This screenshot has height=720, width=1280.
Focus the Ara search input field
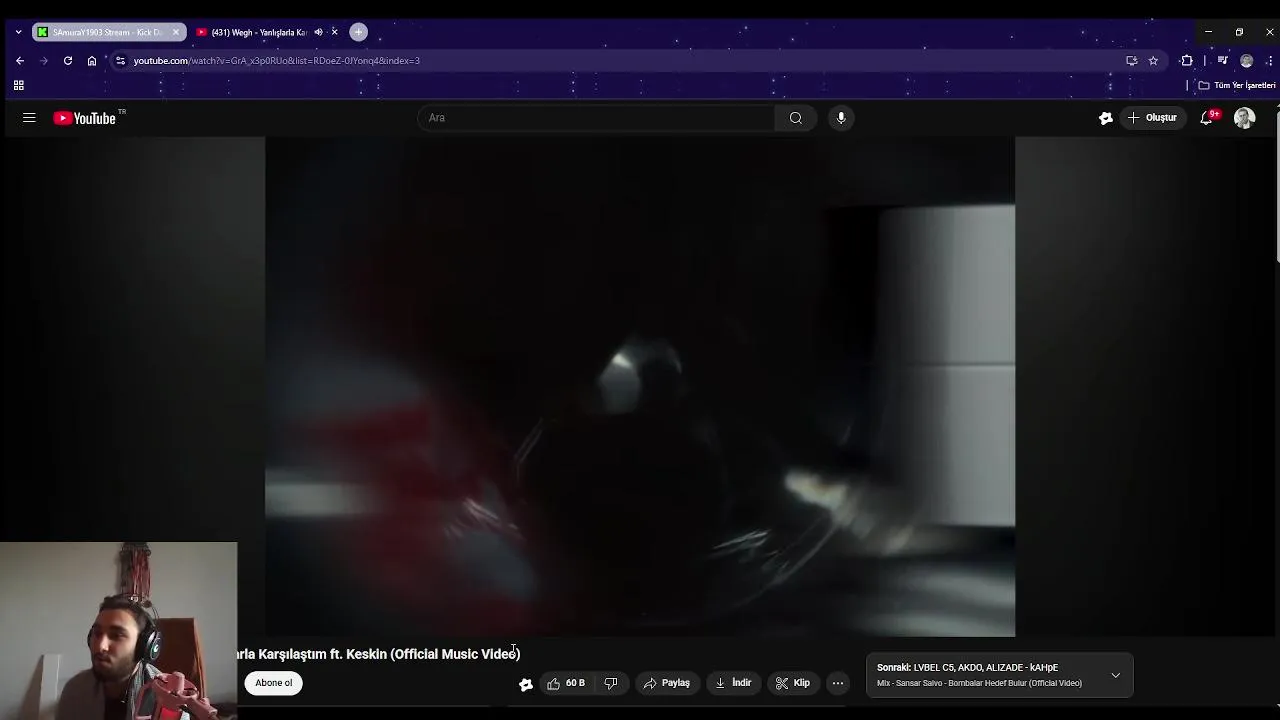[596, 118]
